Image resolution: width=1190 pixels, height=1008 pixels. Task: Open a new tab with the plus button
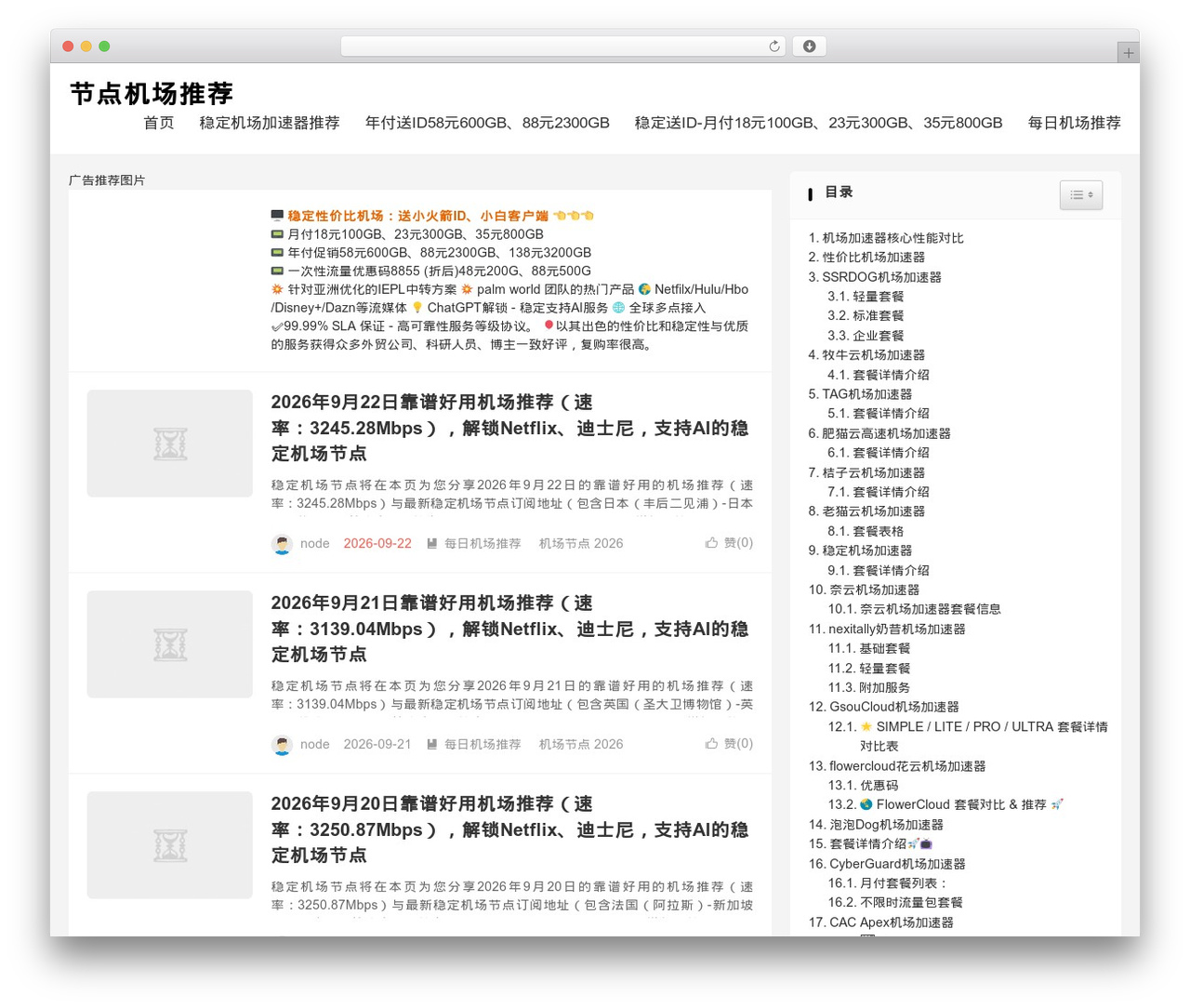point(1128,53)
